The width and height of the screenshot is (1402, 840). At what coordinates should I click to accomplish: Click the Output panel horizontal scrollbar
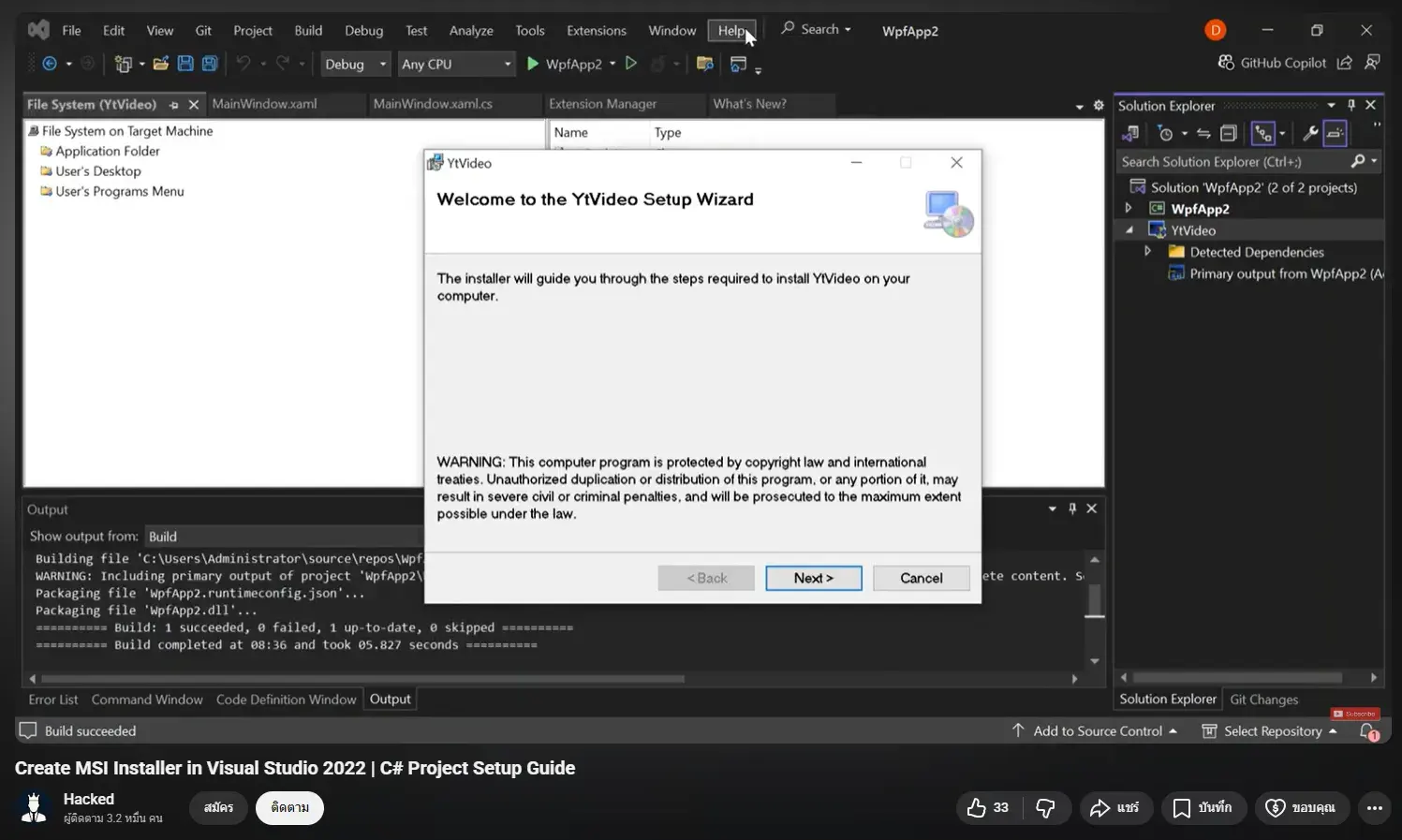[363, 679]
